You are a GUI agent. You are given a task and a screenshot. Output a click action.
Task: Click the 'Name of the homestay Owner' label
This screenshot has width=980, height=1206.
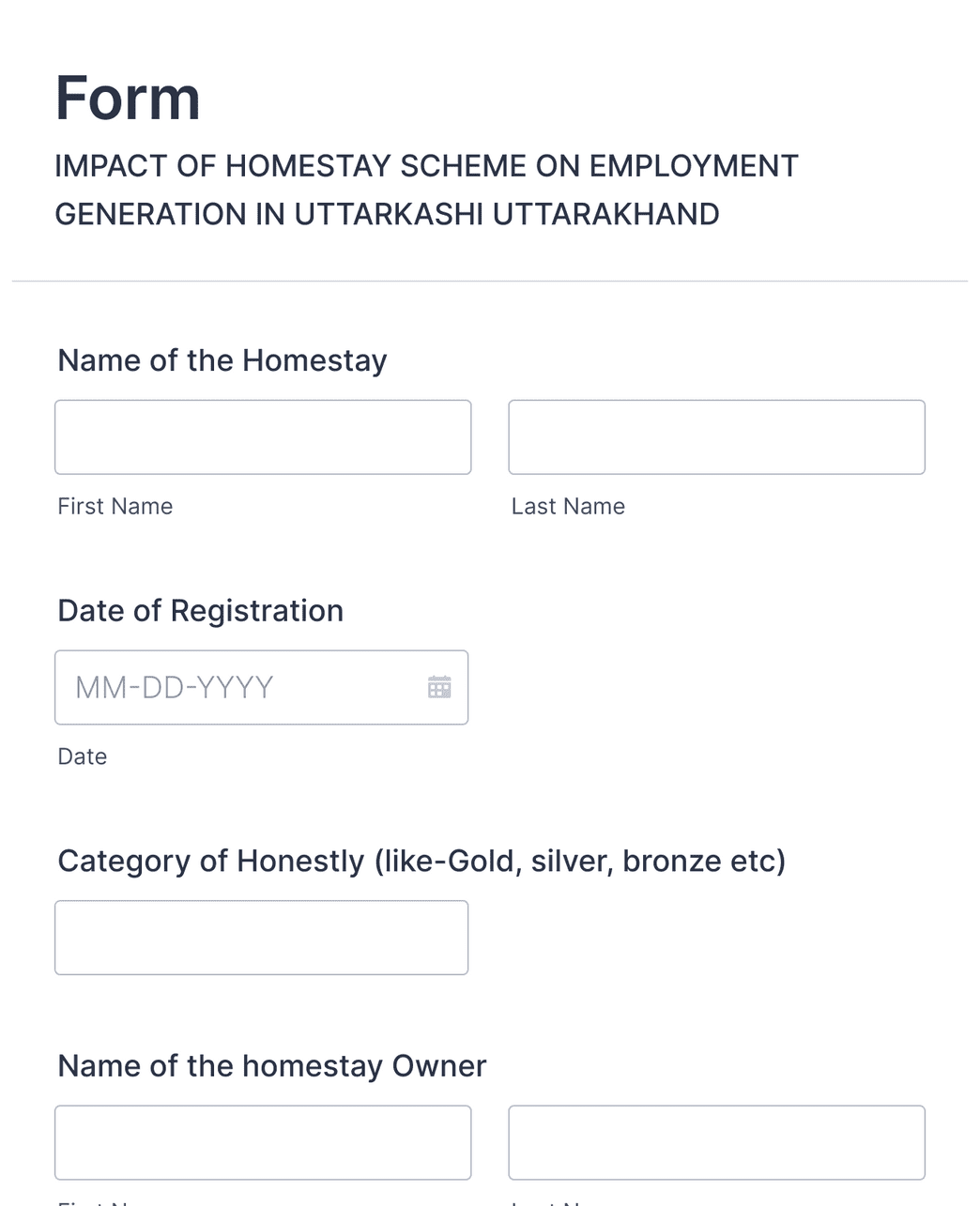tap(271, 1066)
